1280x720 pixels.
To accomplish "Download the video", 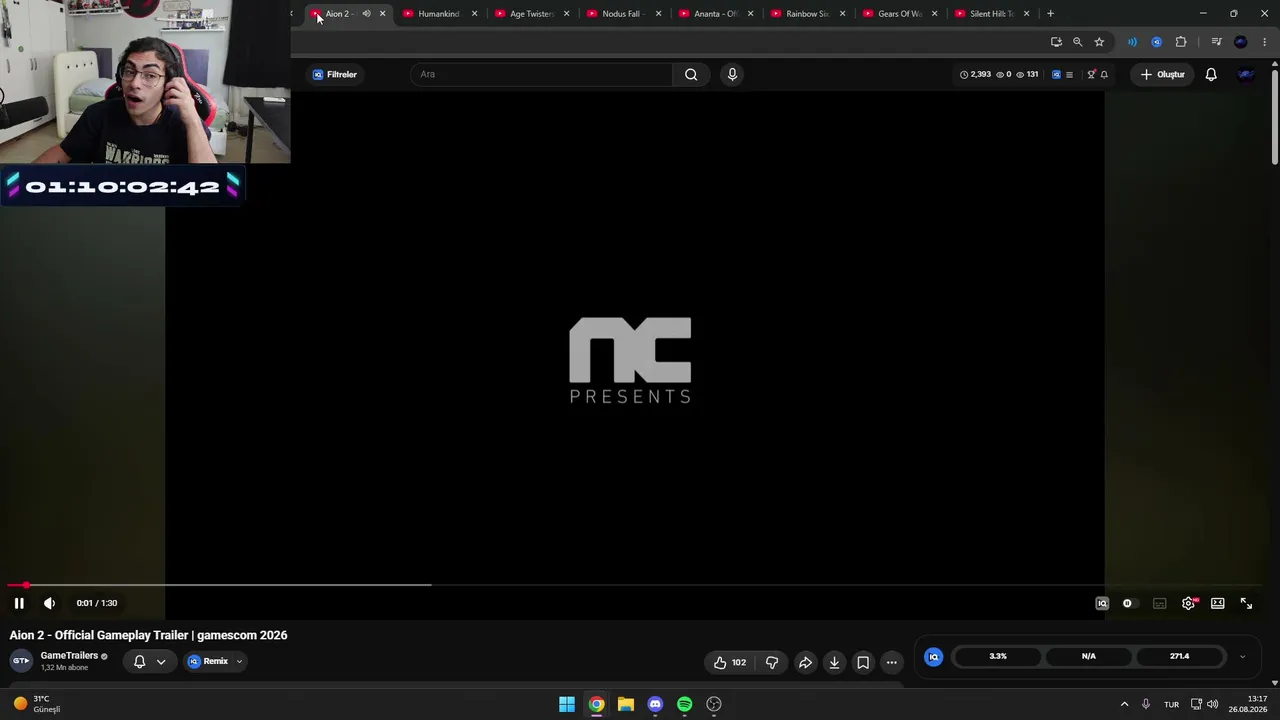I will [x=834, y=662].
